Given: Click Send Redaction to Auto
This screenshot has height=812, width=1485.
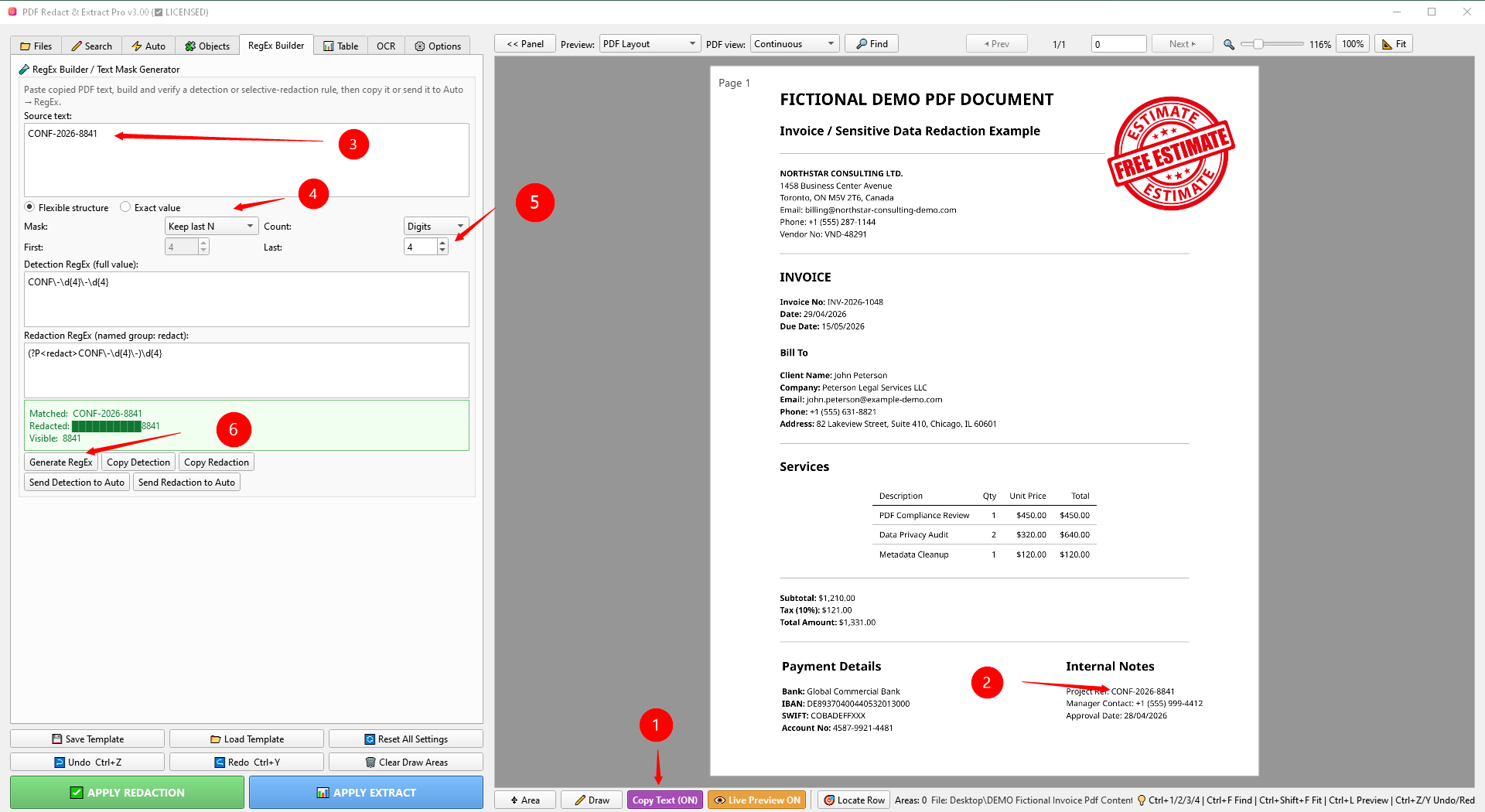Looking at the screenshot, I should pos(186,483).
